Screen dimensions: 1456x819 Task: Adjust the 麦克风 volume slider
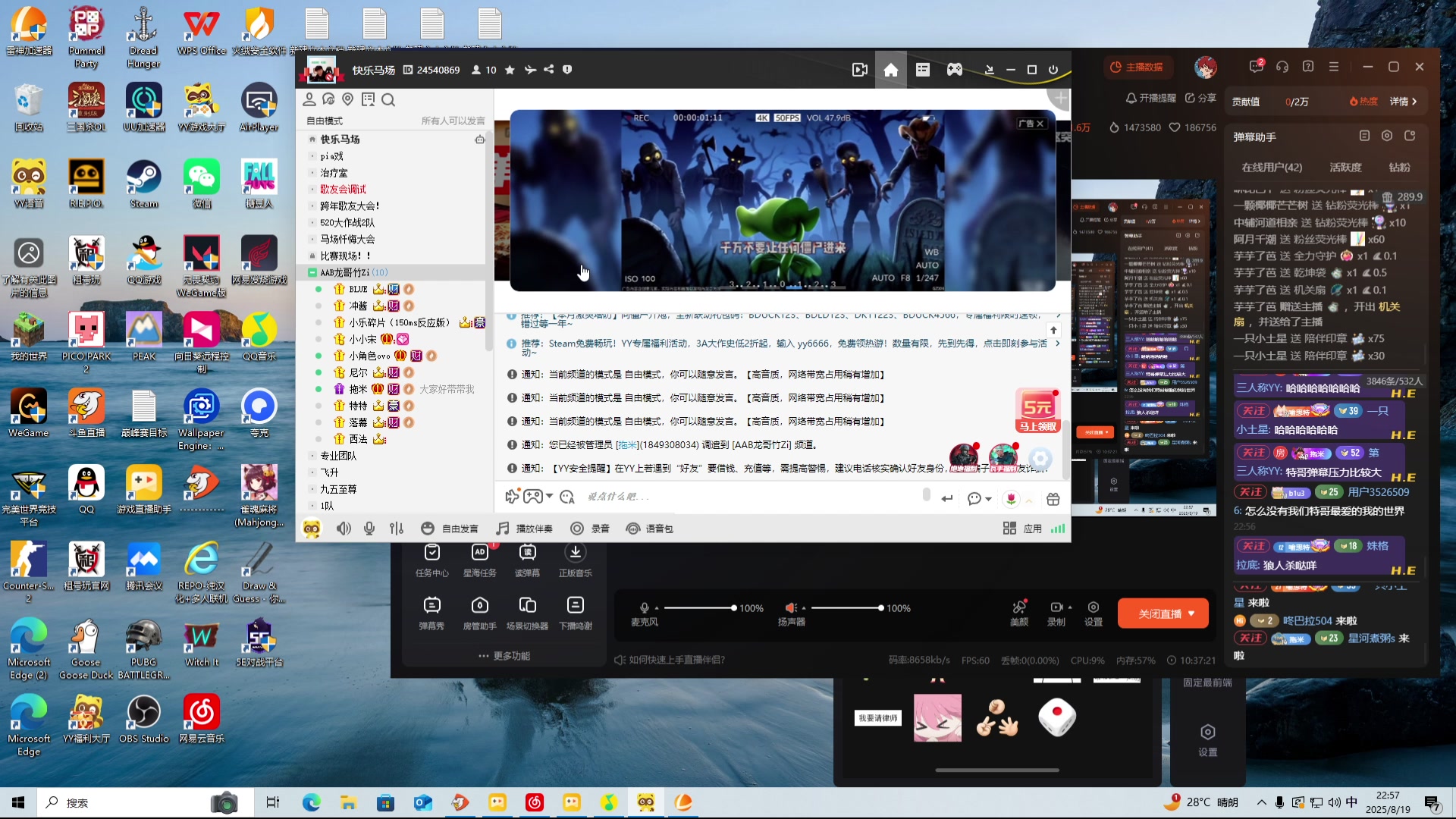point(699,608)
